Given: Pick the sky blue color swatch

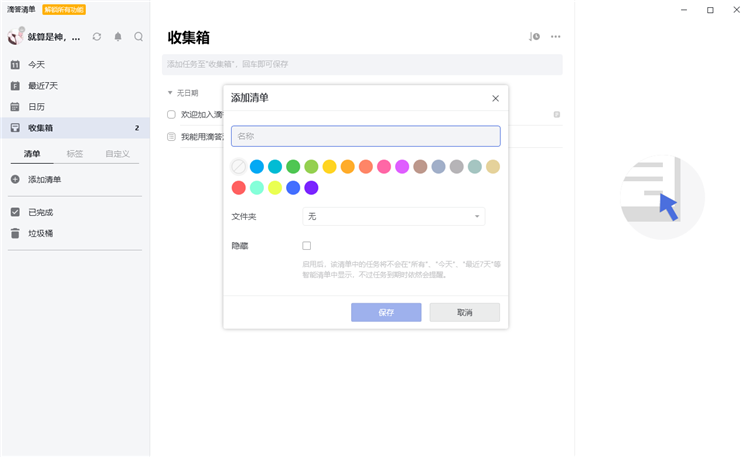Looking at the screenshot, I should pyautogui.click(x=257, y=167).
